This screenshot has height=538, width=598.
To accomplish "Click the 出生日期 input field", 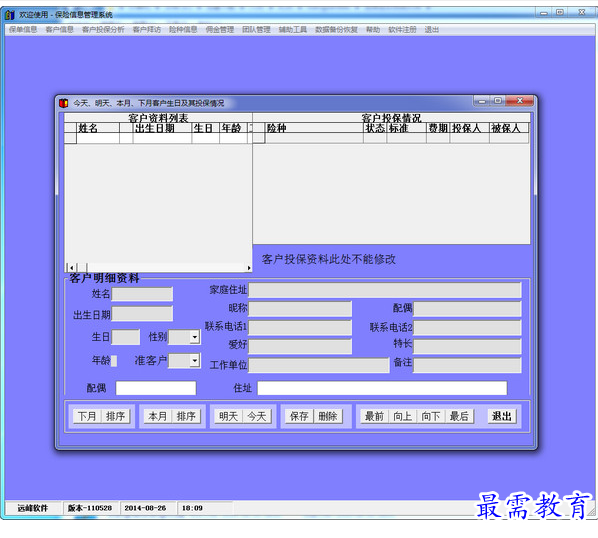I will [142, 314].
